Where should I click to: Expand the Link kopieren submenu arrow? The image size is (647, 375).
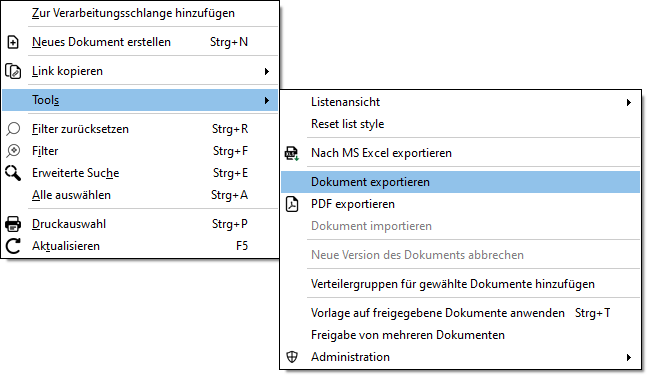tap(267, 71)
